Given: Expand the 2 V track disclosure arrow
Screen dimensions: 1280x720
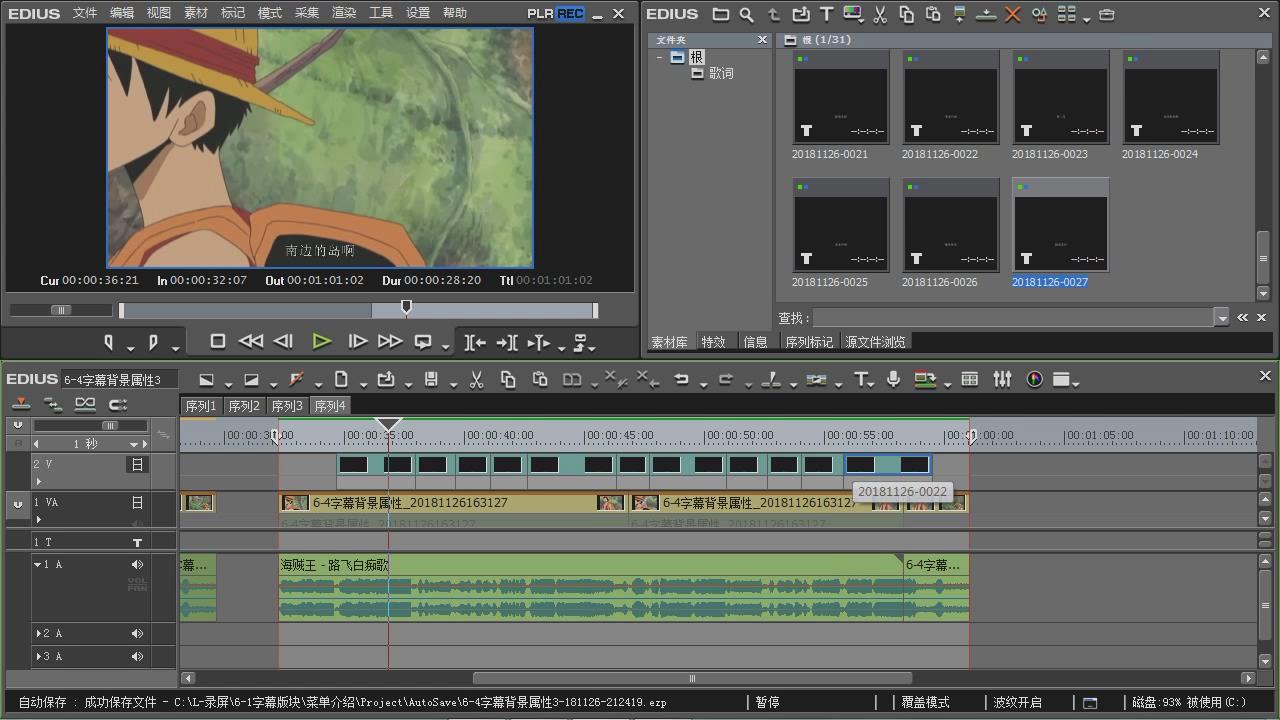Looking at the screenshot, I should click(38, 481).
